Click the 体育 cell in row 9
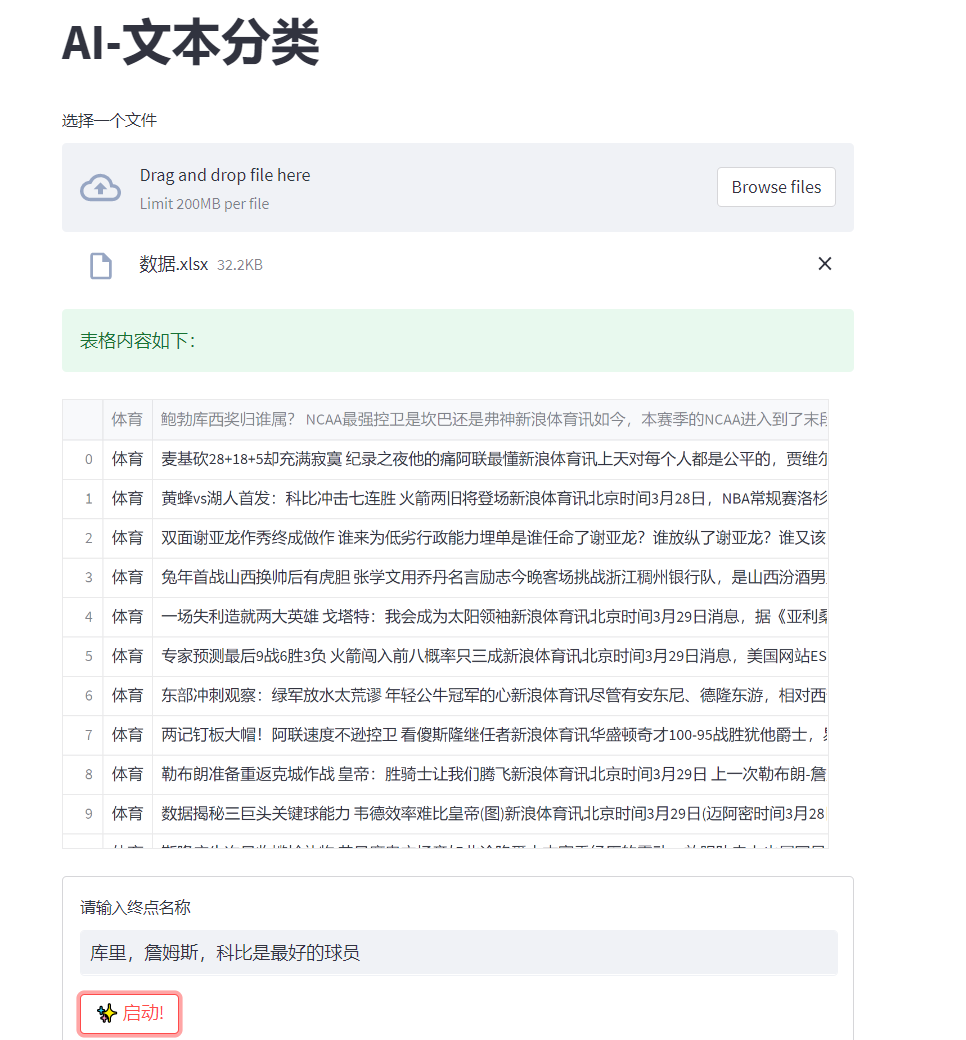This screenshot has width=966, height=1040. (x=127, y=814)
